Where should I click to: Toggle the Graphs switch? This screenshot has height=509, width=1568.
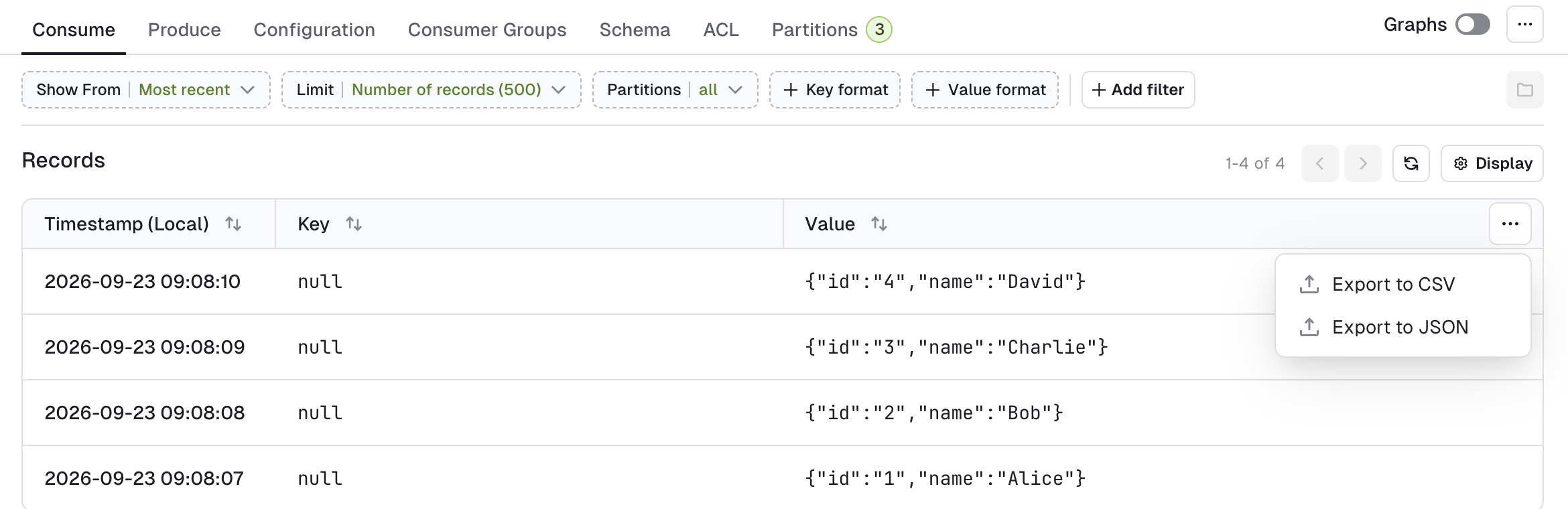(x=1472, y=25)
